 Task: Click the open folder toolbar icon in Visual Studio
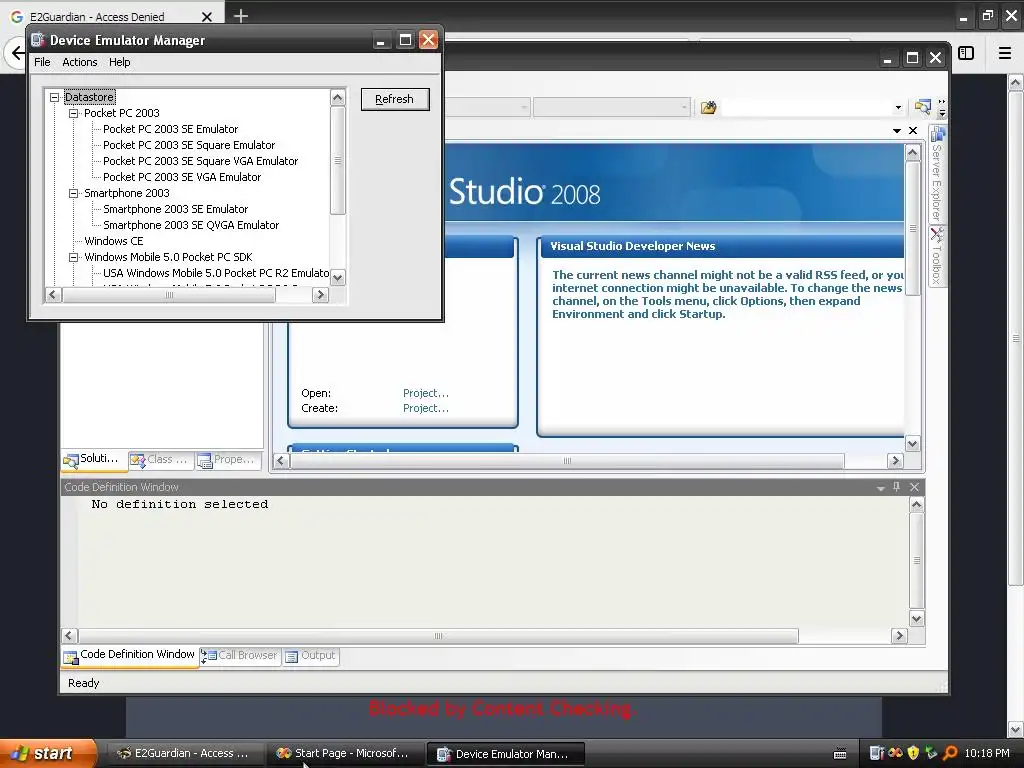tap(709, 108)
